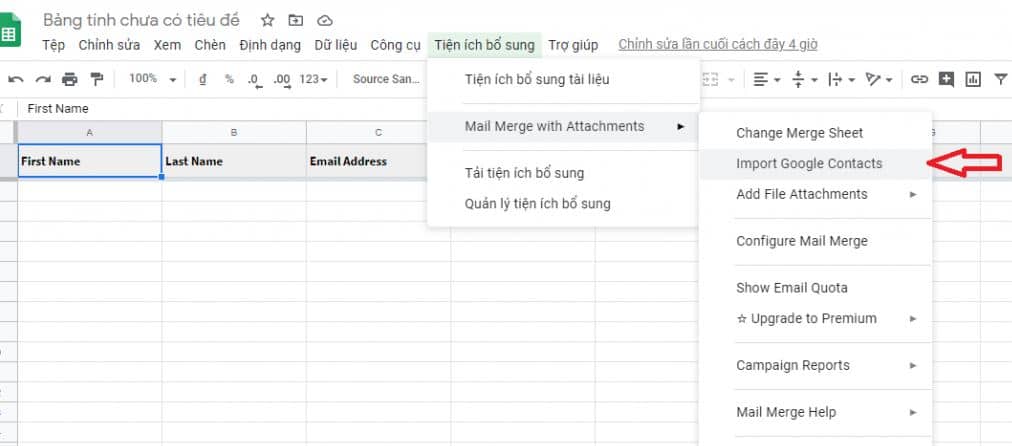The image size is (1012, 446).
Task: Select Tải tiện ích bổ sung
Action: (563, 173)
